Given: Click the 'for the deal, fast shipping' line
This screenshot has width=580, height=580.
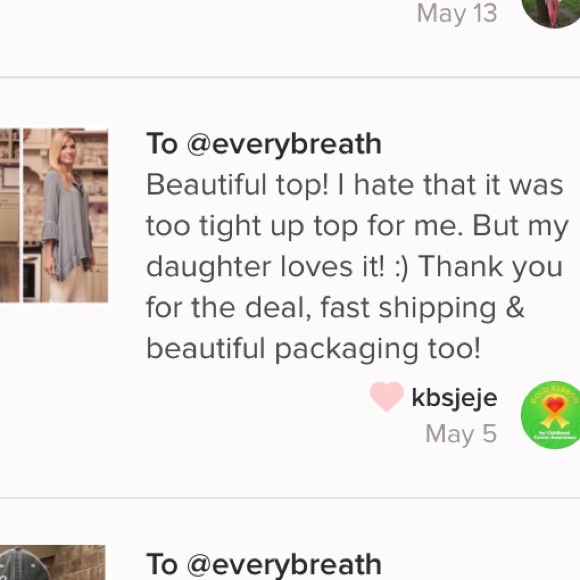Looking at the screenshot, I should 335,308.
